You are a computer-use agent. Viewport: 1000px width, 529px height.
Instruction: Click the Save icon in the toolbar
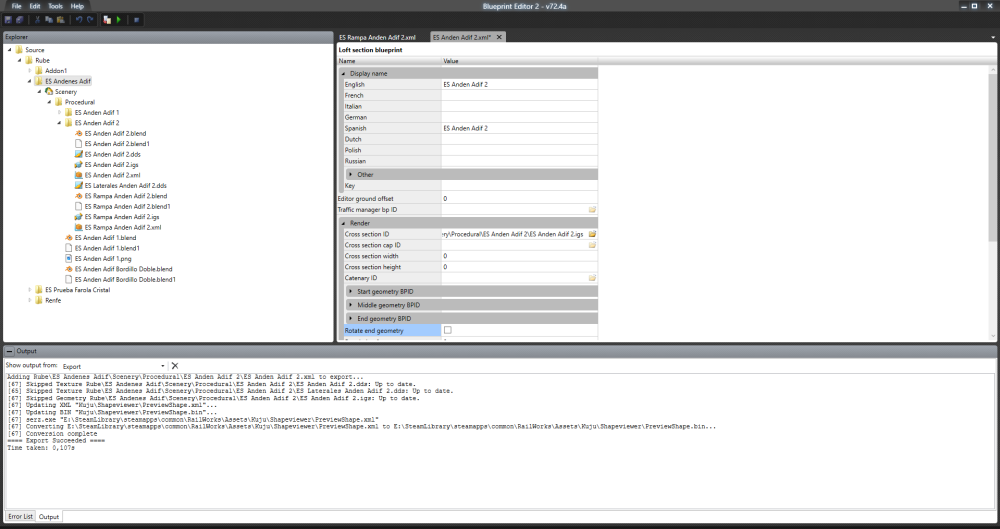pyautogui.click(x=8, y=19)
